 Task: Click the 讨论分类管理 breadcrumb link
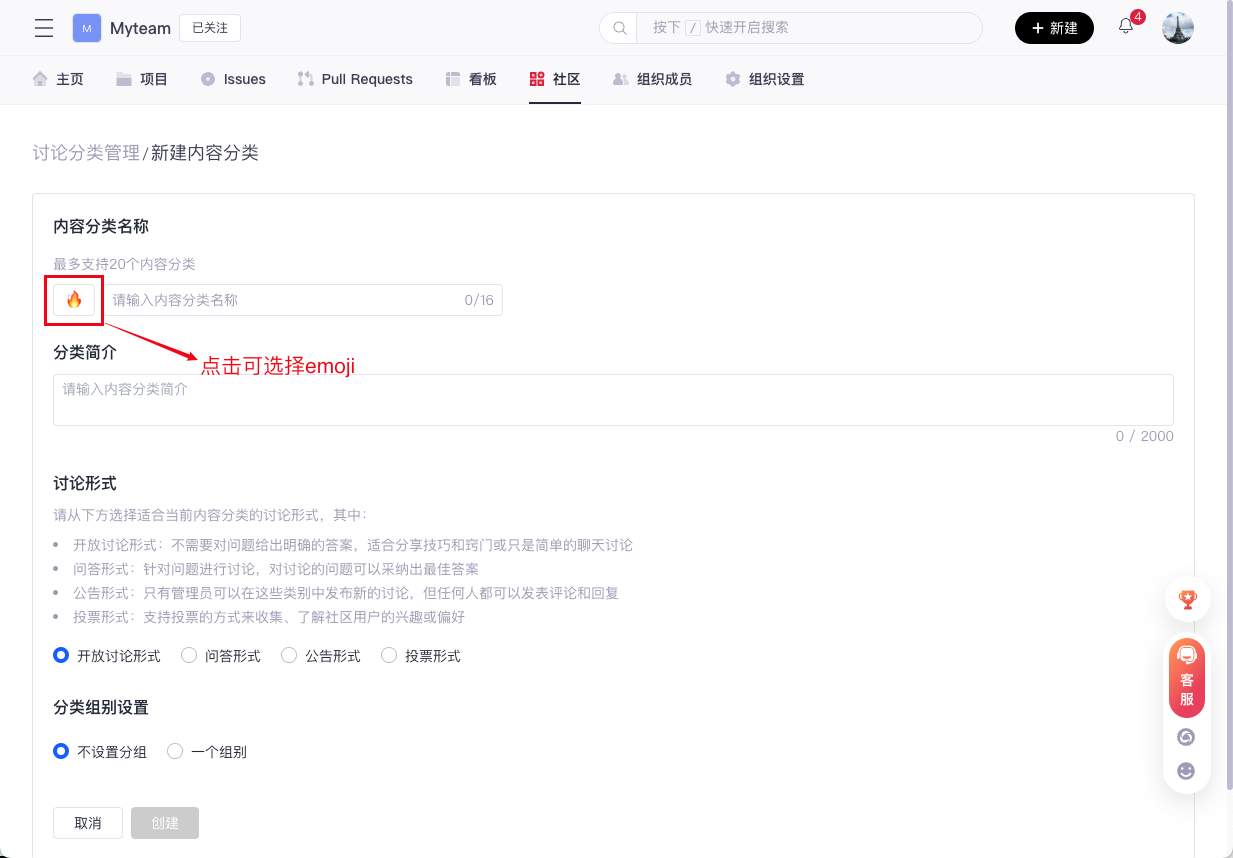click(x=86, y=153)
